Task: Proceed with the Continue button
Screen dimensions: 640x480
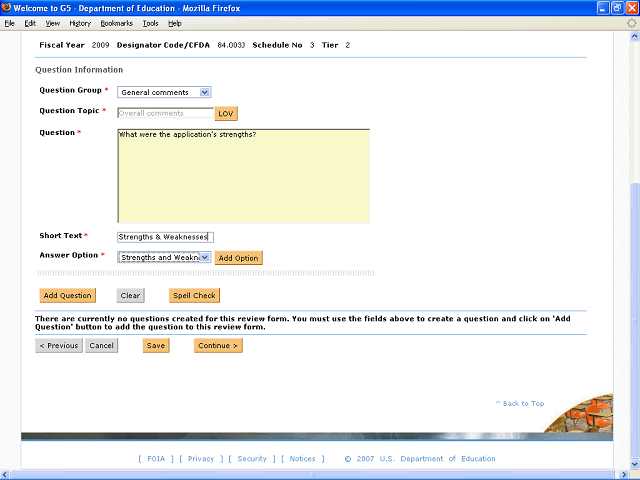Action: pyautogui.click(x=218, y=345)
